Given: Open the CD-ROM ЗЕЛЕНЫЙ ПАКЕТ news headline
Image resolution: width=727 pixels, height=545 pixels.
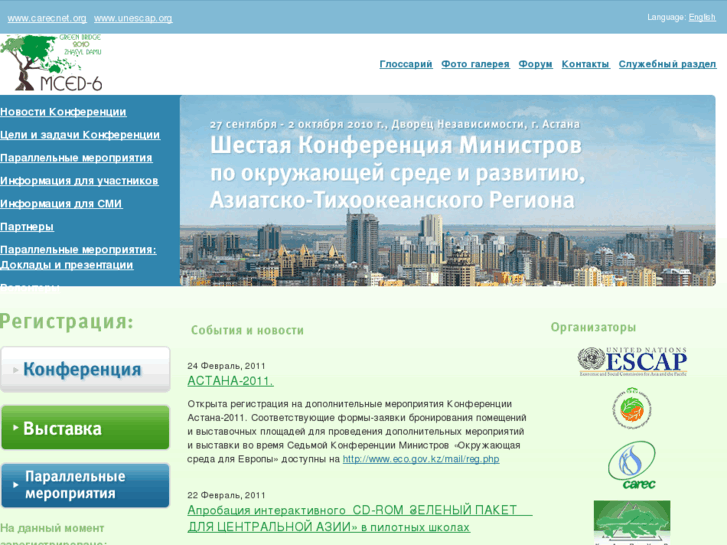Looking at the screenshot, I should coord(360,519).
